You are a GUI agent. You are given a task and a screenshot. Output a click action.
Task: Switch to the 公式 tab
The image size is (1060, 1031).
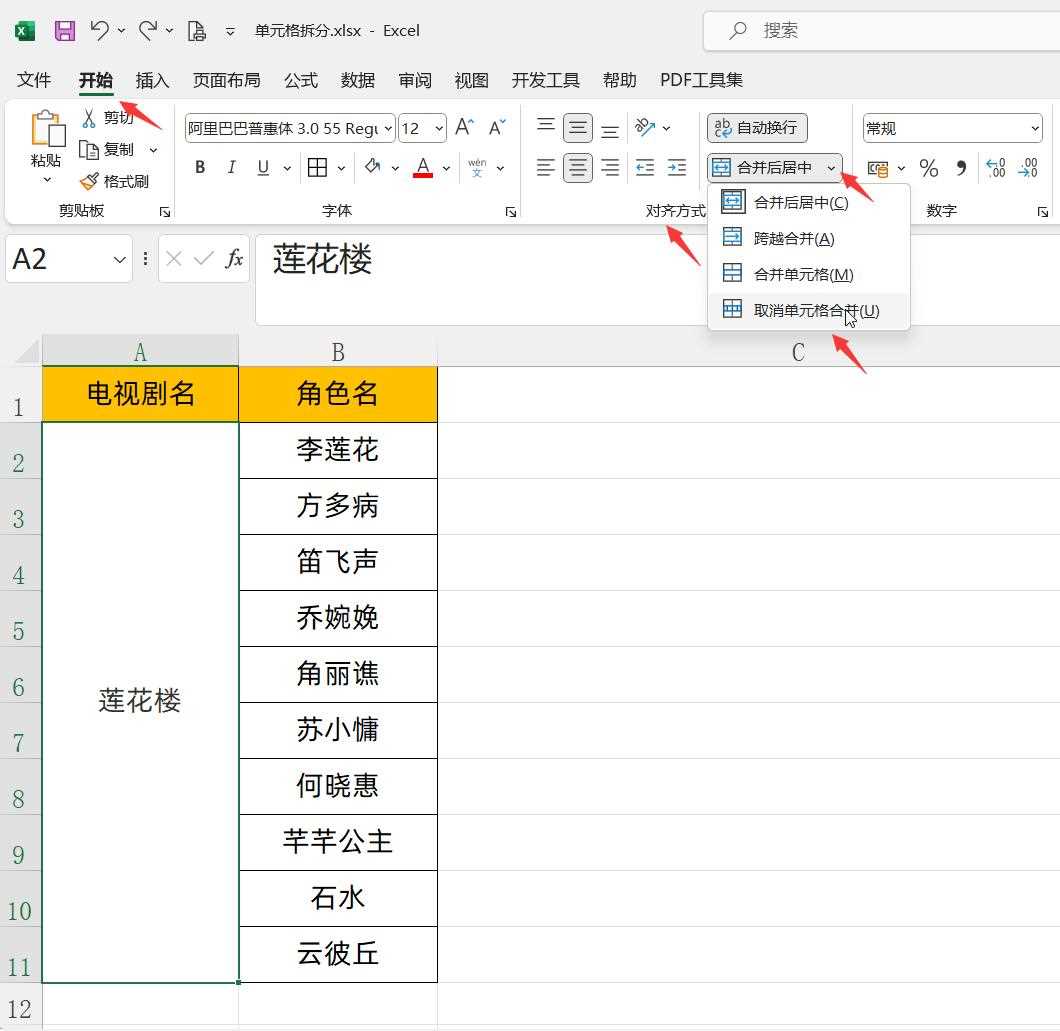301,80
